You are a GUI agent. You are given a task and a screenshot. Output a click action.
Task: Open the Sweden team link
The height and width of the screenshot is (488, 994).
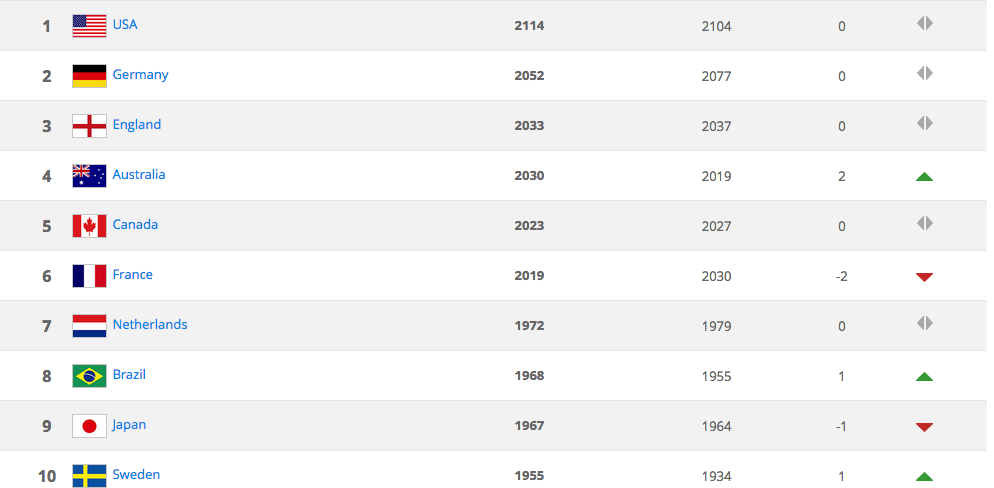pos(136,475)
